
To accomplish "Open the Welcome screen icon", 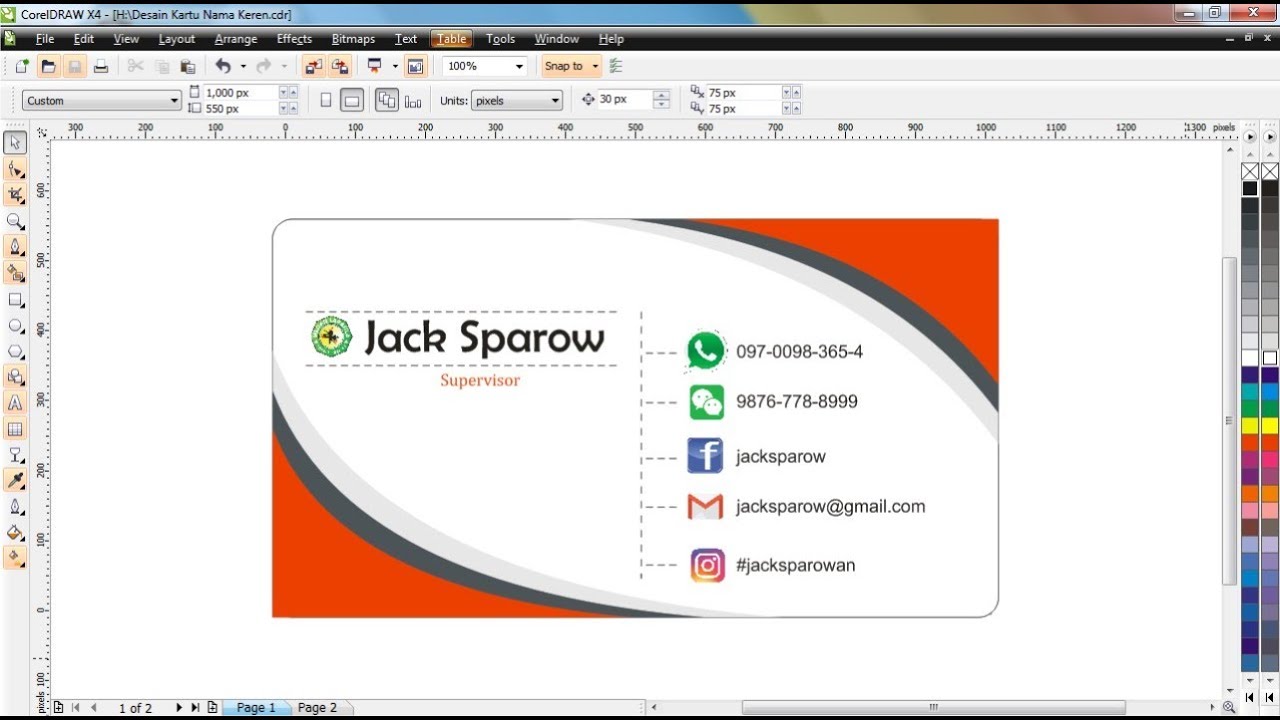I will coord(416,66).
